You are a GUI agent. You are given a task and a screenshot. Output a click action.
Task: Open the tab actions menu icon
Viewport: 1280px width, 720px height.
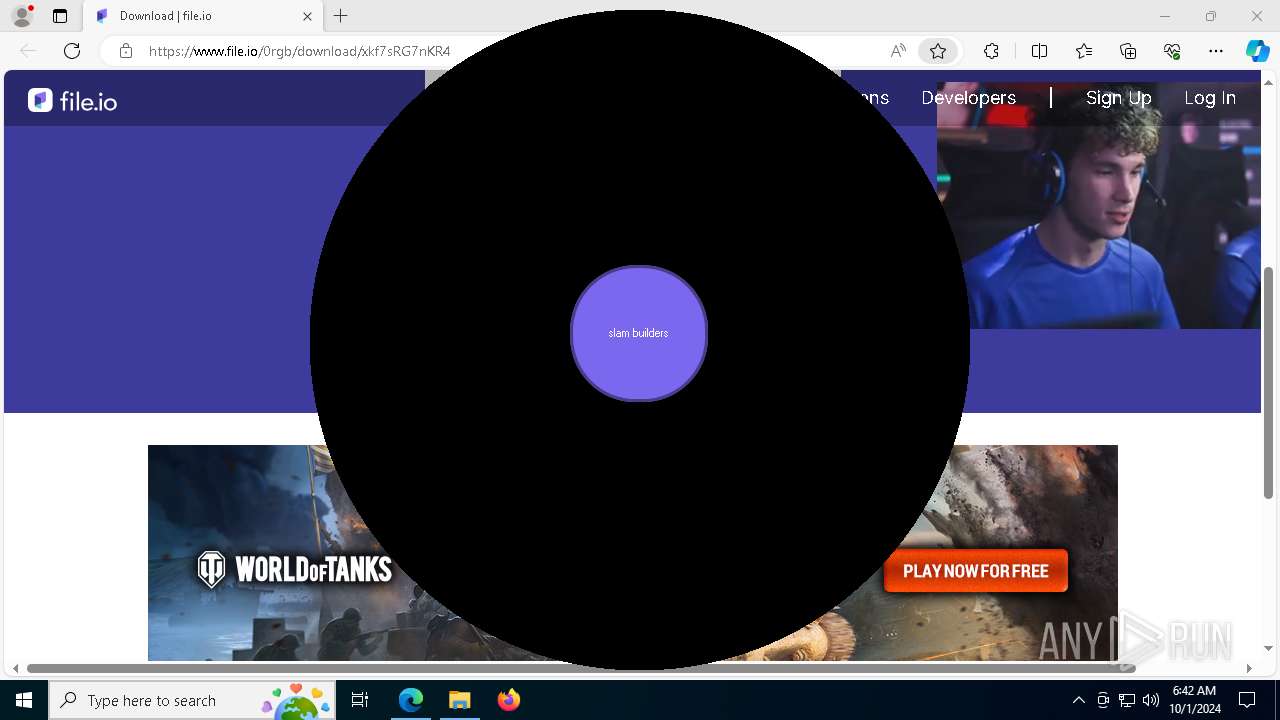(60, 16)
